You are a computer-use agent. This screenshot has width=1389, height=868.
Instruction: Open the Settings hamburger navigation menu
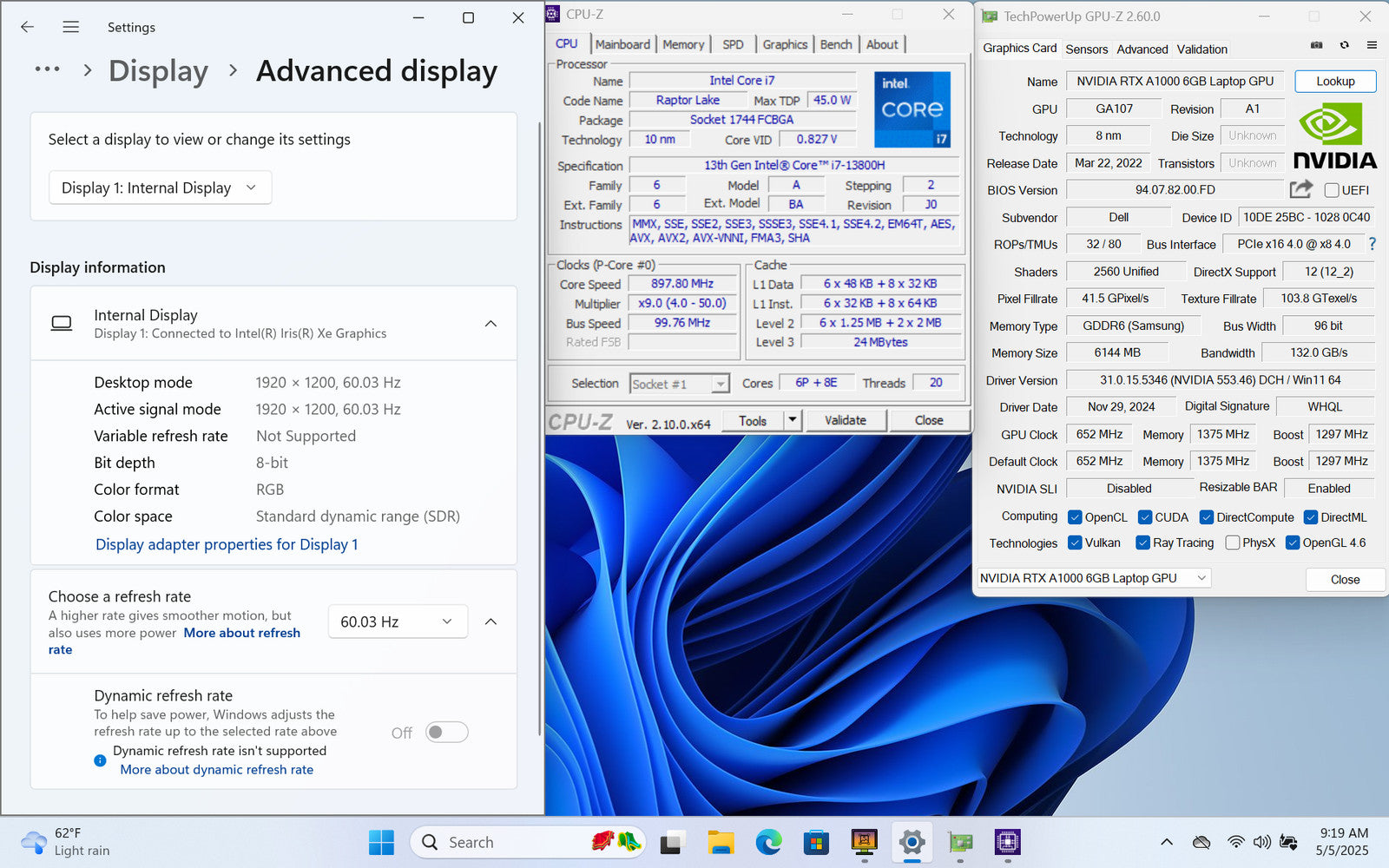click(x=71, y=27)
